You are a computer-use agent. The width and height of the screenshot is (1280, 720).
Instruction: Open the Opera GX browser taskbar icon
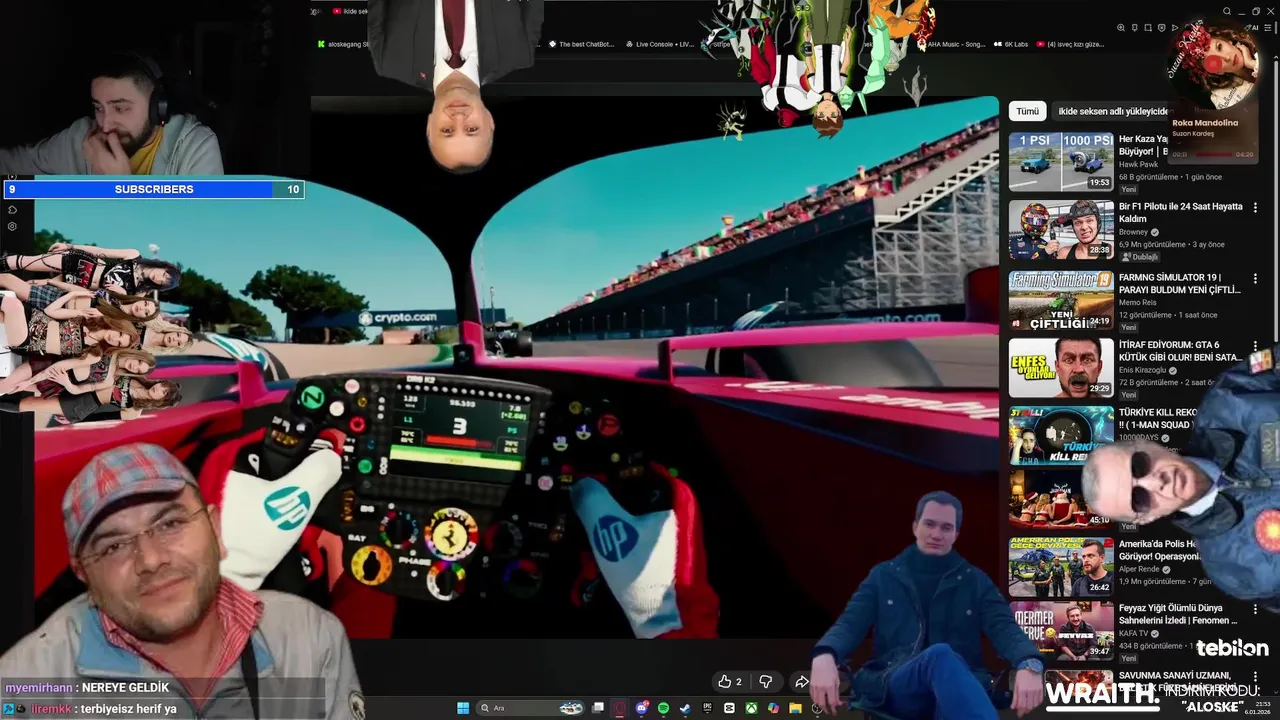coord(620,708)
